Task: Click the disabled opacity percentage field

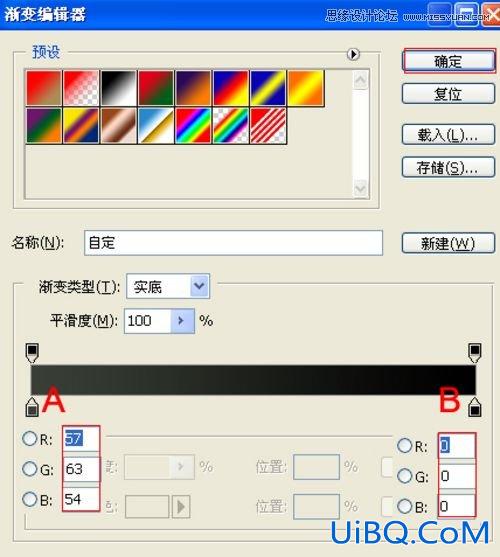Action: [147, 467]
